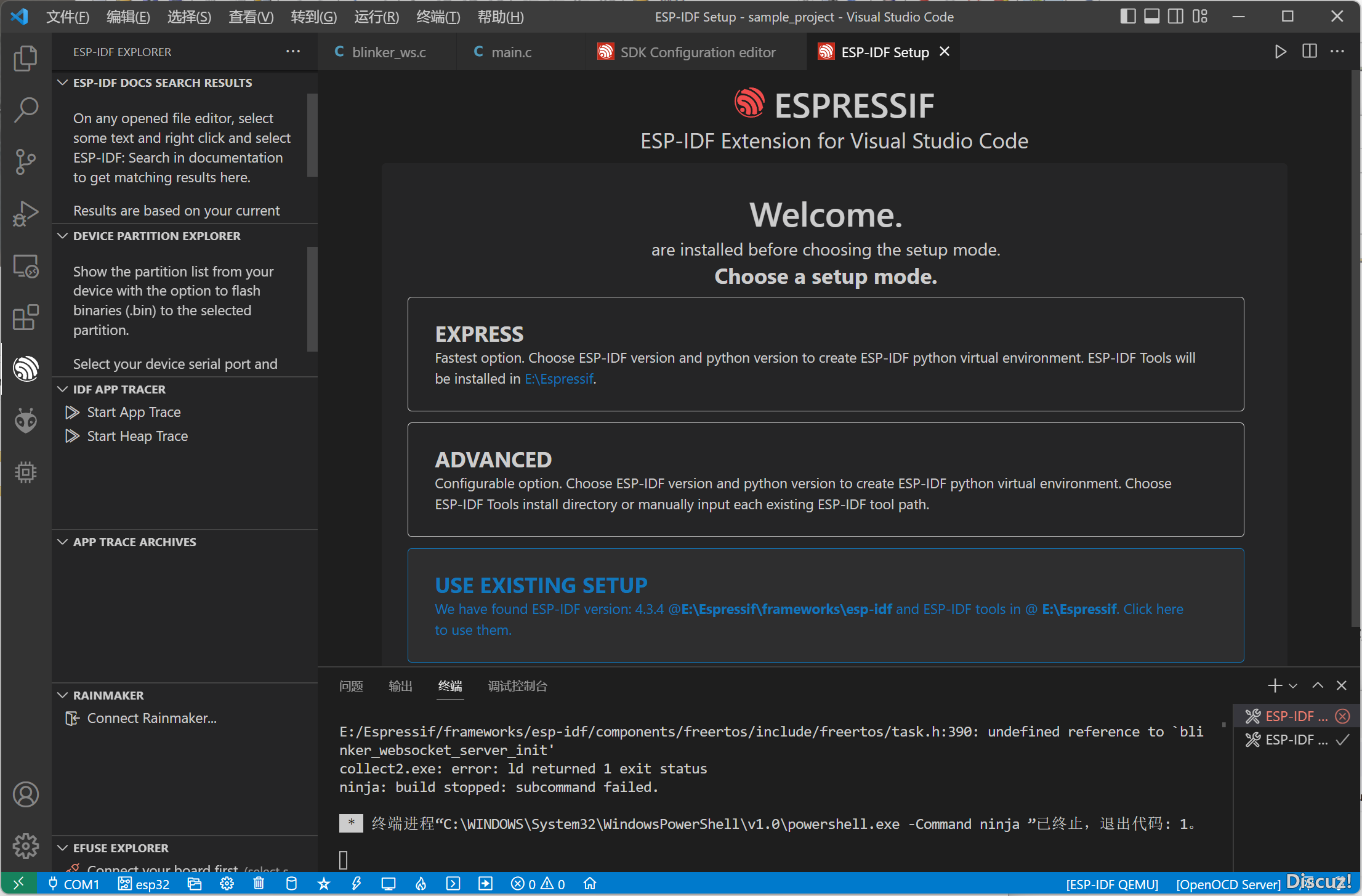Open the ESP-IDF terminal icon in status bar
Viewport: 1362px width, 896px height.
453,884
